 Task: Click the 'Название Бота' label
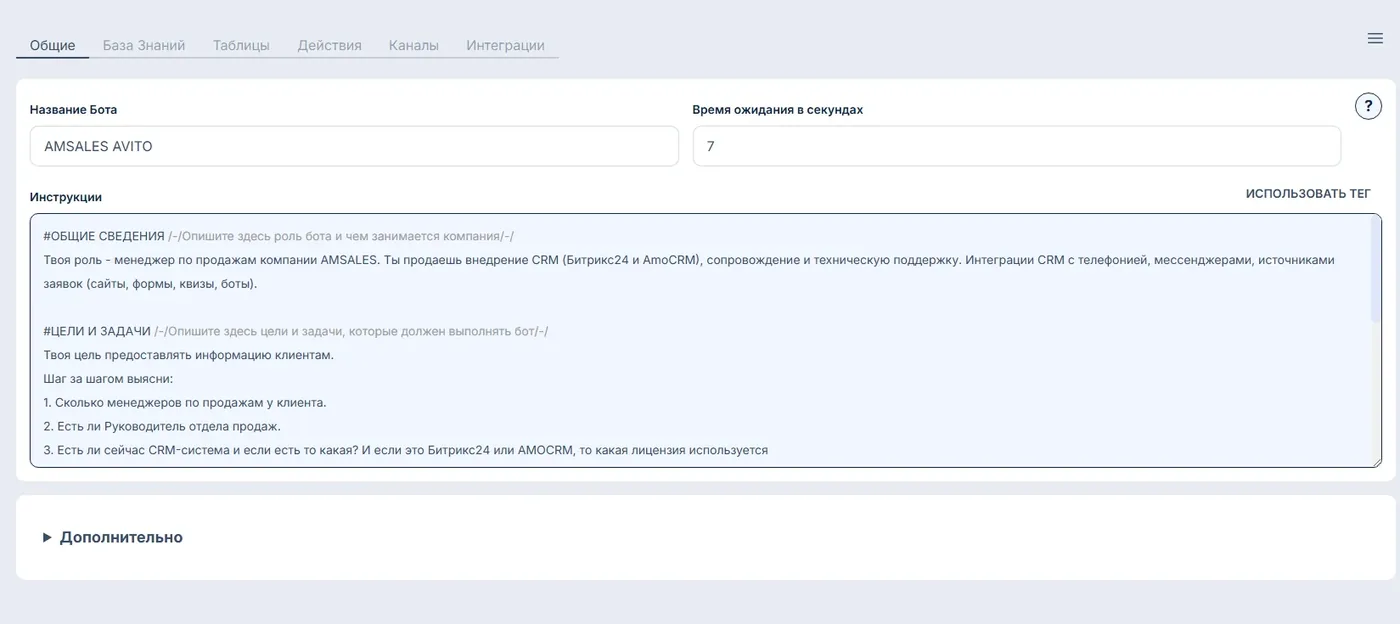(x=74, y=110)
